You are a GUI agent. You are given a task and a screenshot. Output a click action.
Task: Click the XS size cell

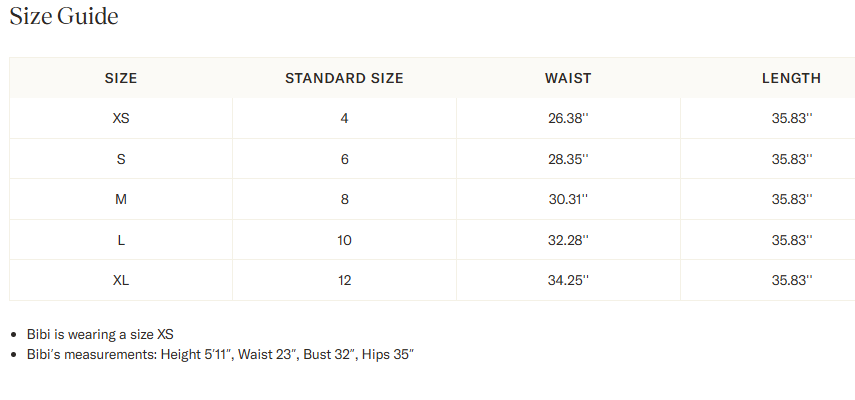point(121,118)
